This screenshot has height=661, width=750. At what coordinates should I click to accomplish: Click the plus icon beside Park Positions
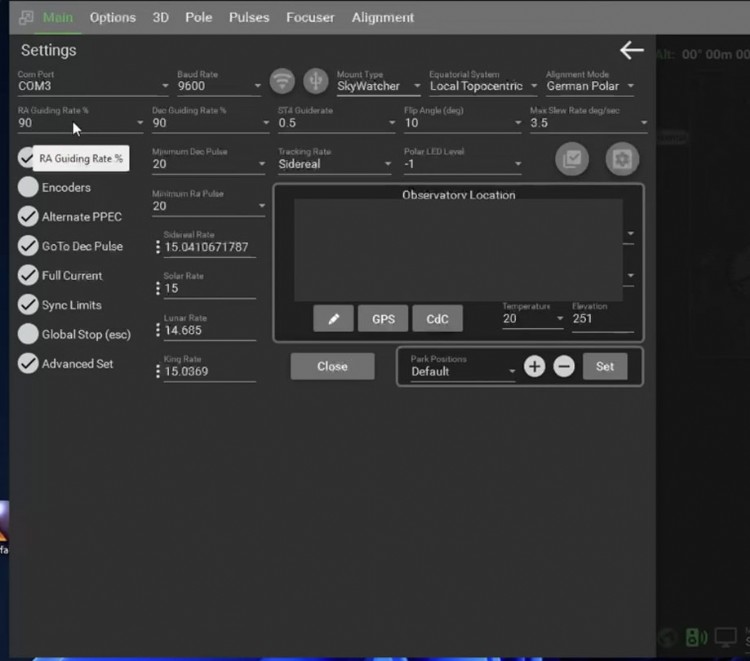(x=534, y=366)
